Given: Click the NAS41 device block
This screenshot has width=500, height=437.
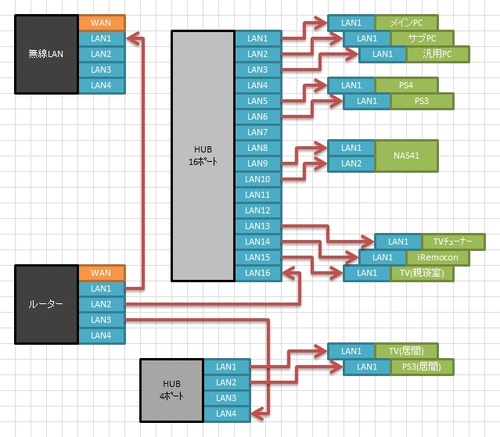Looking at the screenshot, I should pos(406,156).
